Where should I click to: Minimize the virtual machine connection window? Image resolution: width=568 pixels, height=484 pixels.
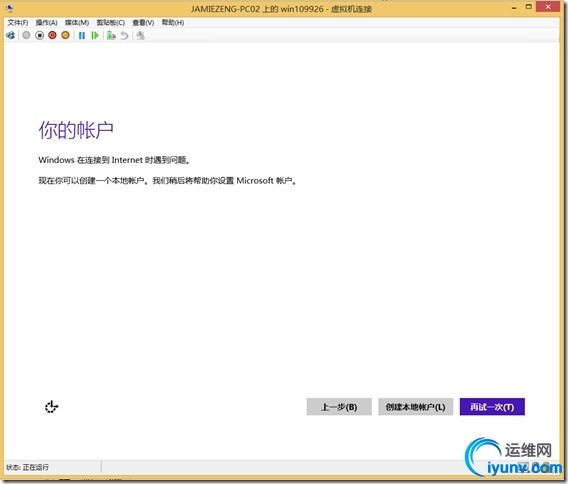[514, 8]
